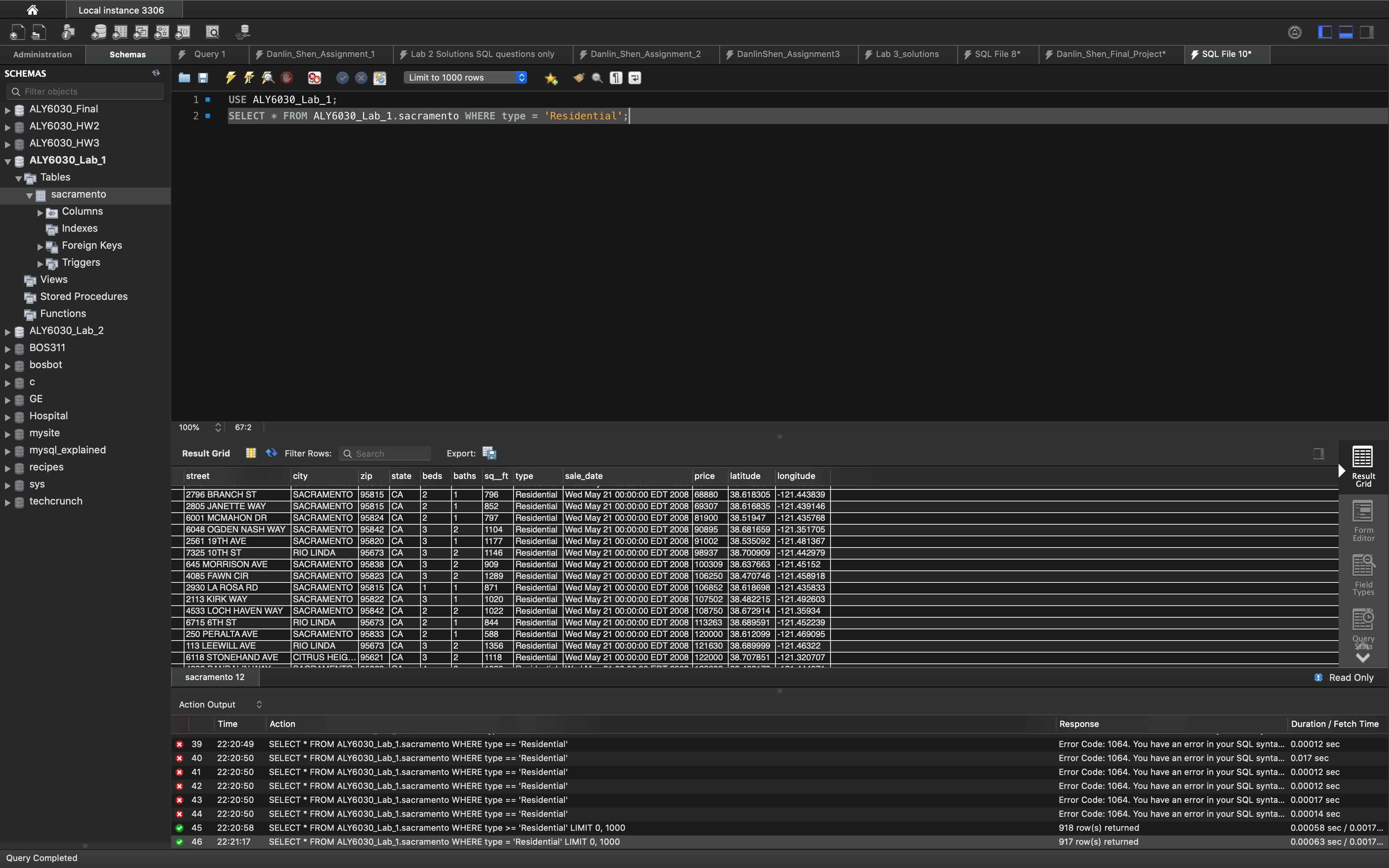Sort results by the price column header
1389x868 pixels.
pyautogui.click(x=704, y=476)
